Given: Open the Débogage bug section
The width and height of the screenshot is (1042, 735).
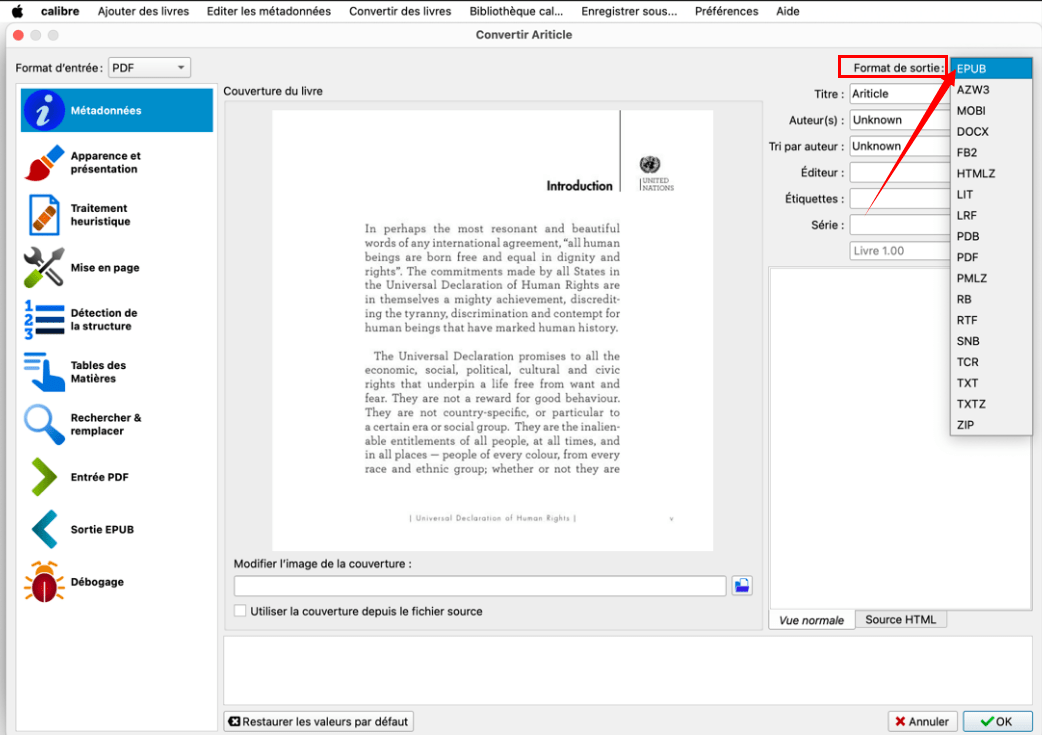Looking at the screenshot, I should pos(117,582).
